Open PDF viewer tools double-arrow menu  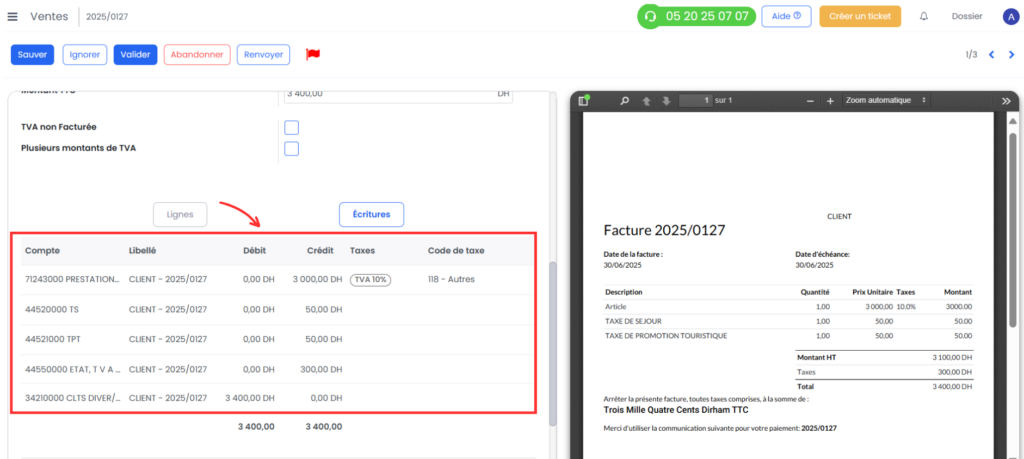pyautogui.click(x=1006, y=101)
